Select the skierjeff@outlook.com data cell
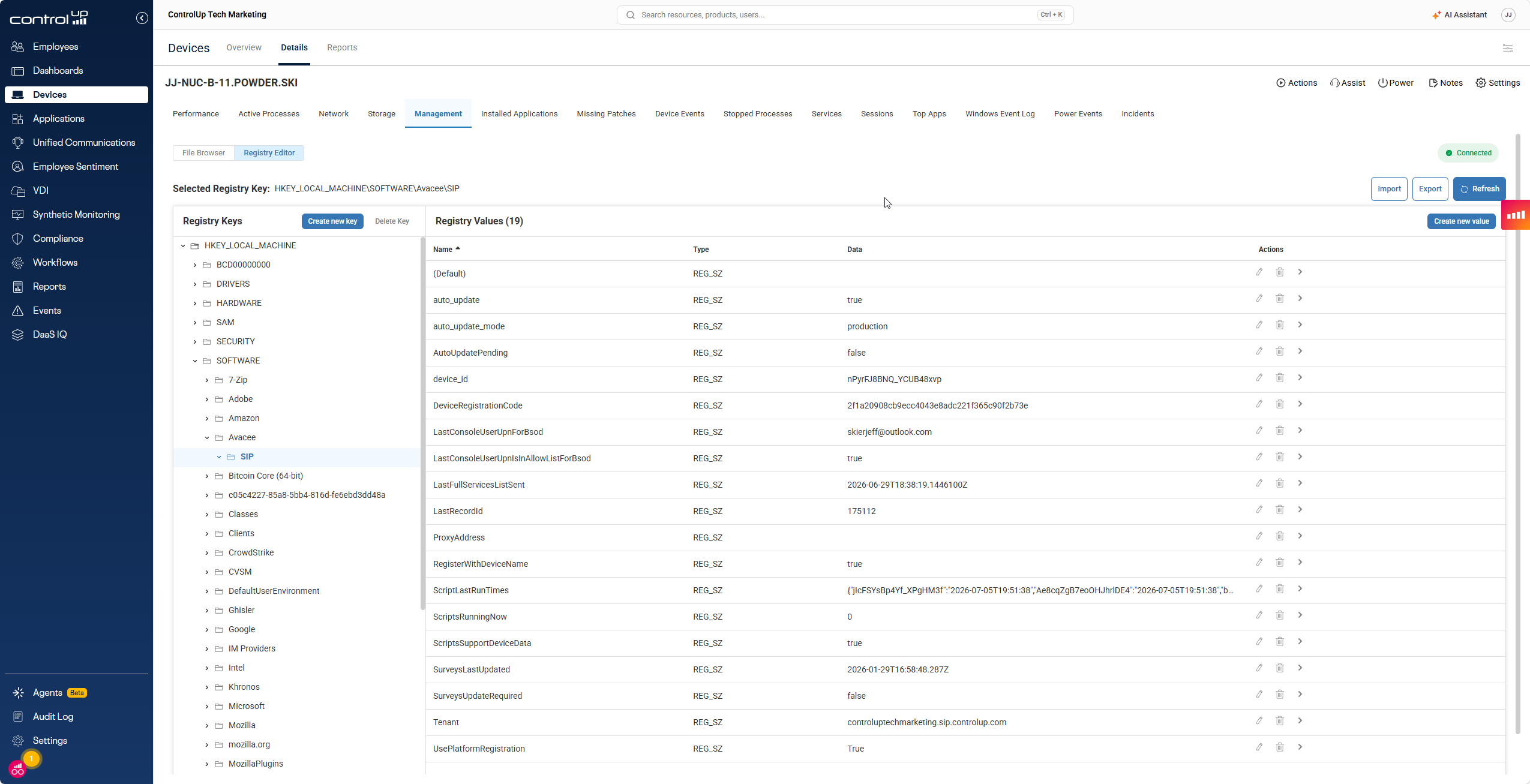This screenshot has width=1530, height=784. click(x=889, y=432)
